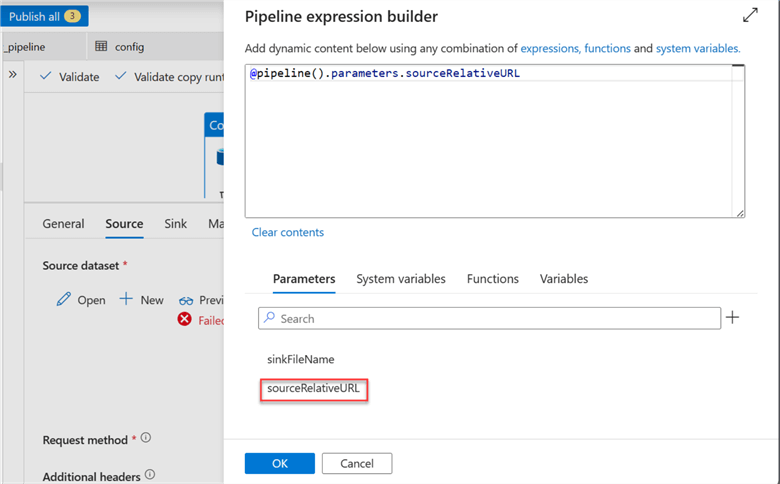Open the system variables help link

(697, 48)
